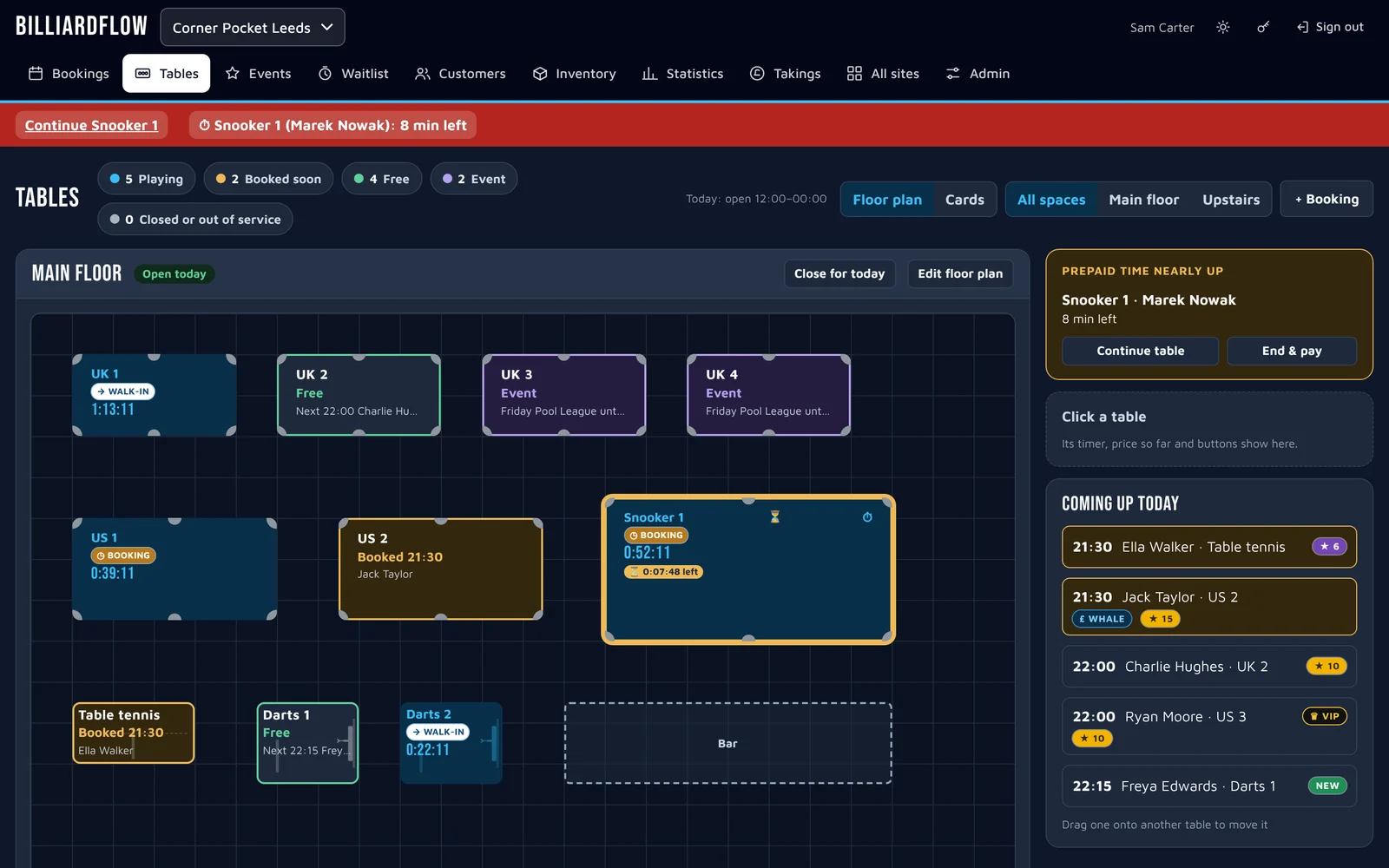
Task: Toggle the light/dark theme sun icon
Action: pyautogui.click(x=1222, y=27)
